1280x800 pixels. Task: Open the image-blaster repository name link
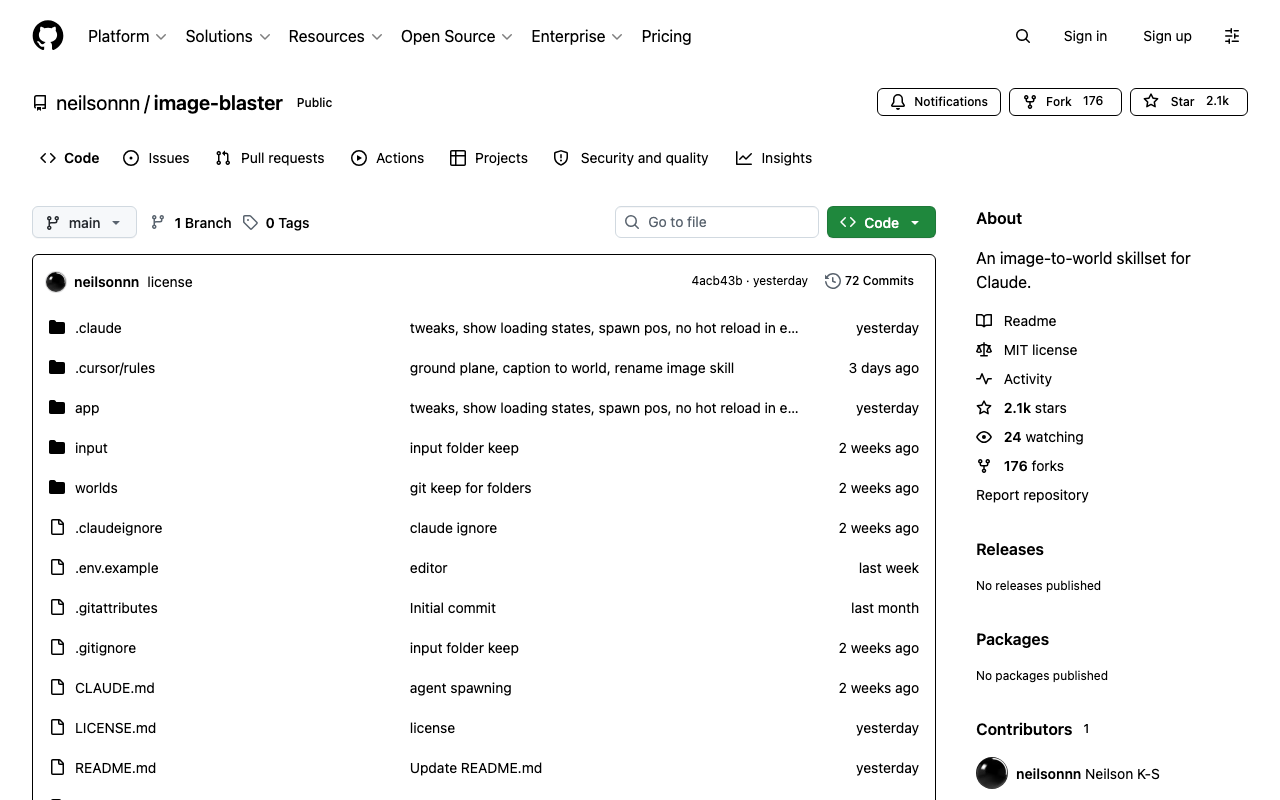(x=218, y=103)
